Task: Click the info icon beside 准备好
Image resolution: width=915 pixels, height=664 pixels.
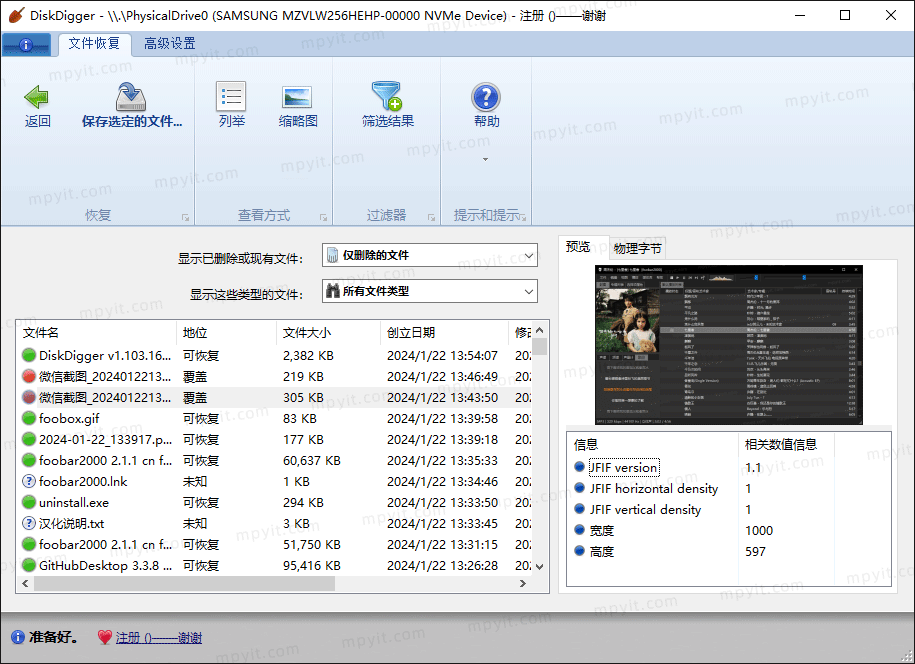Action: 18,637
